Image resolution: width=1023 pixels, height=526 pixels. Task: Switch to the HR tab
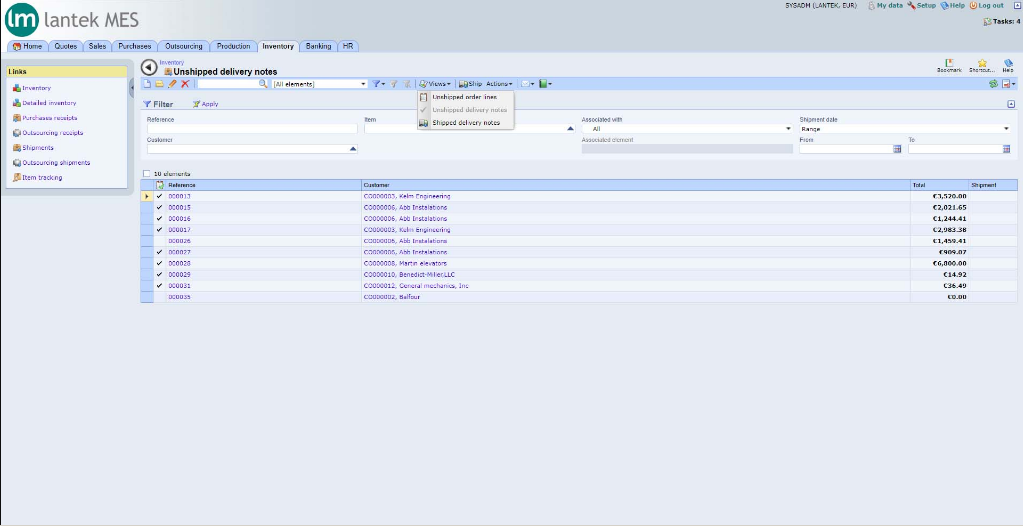click(348, 46)
